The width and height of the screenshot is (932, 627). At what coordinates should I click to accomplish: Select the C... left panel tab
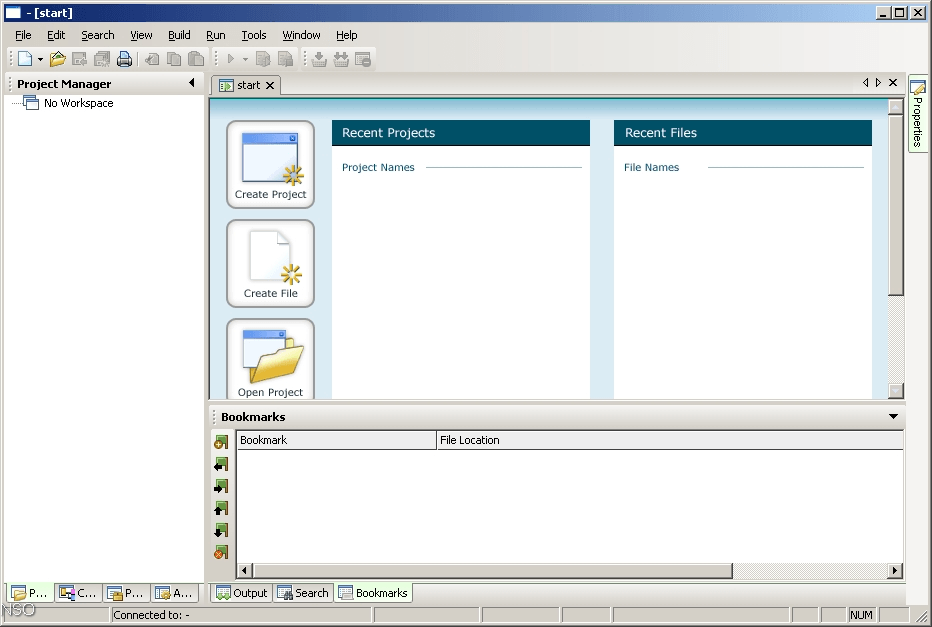pos(78,593)
